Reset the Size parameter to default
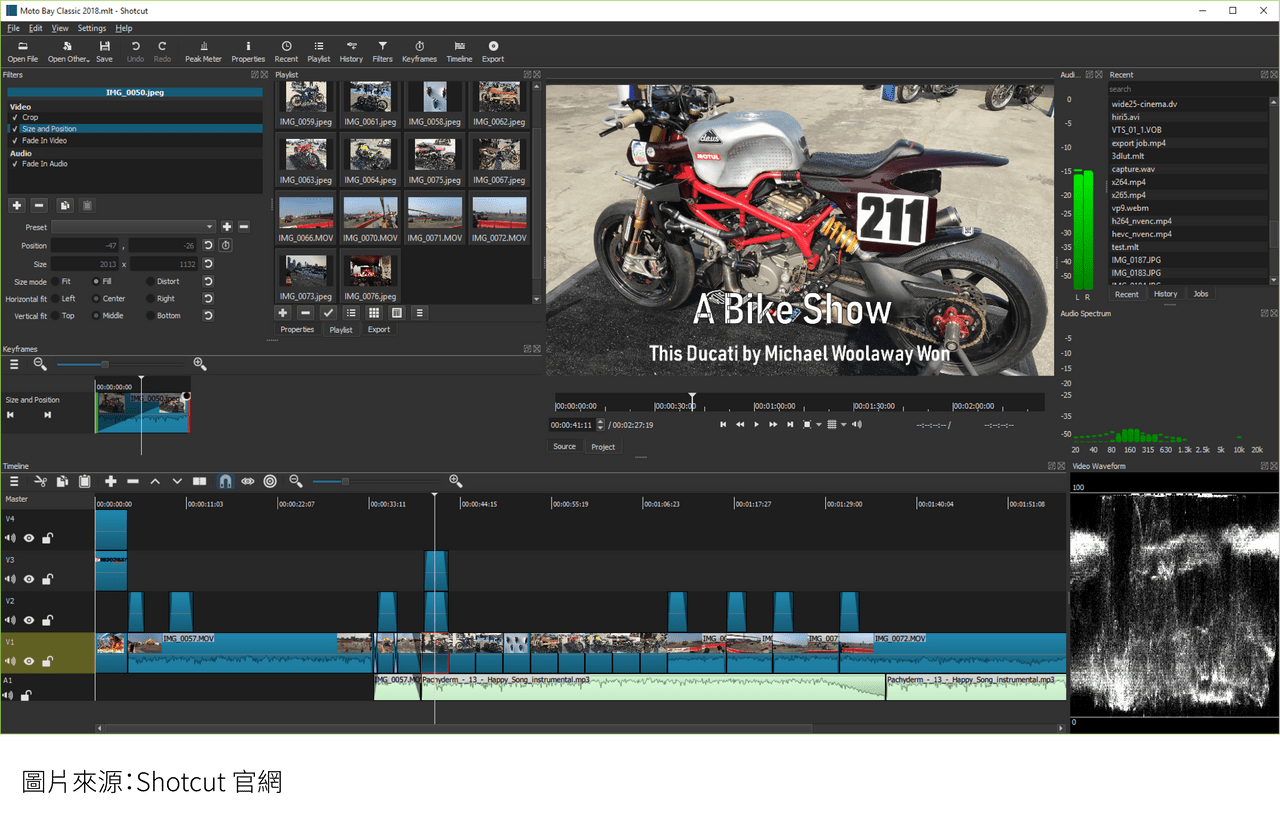Image resolution: width=1280 pixels, height=818 pixels. (208, 264)
